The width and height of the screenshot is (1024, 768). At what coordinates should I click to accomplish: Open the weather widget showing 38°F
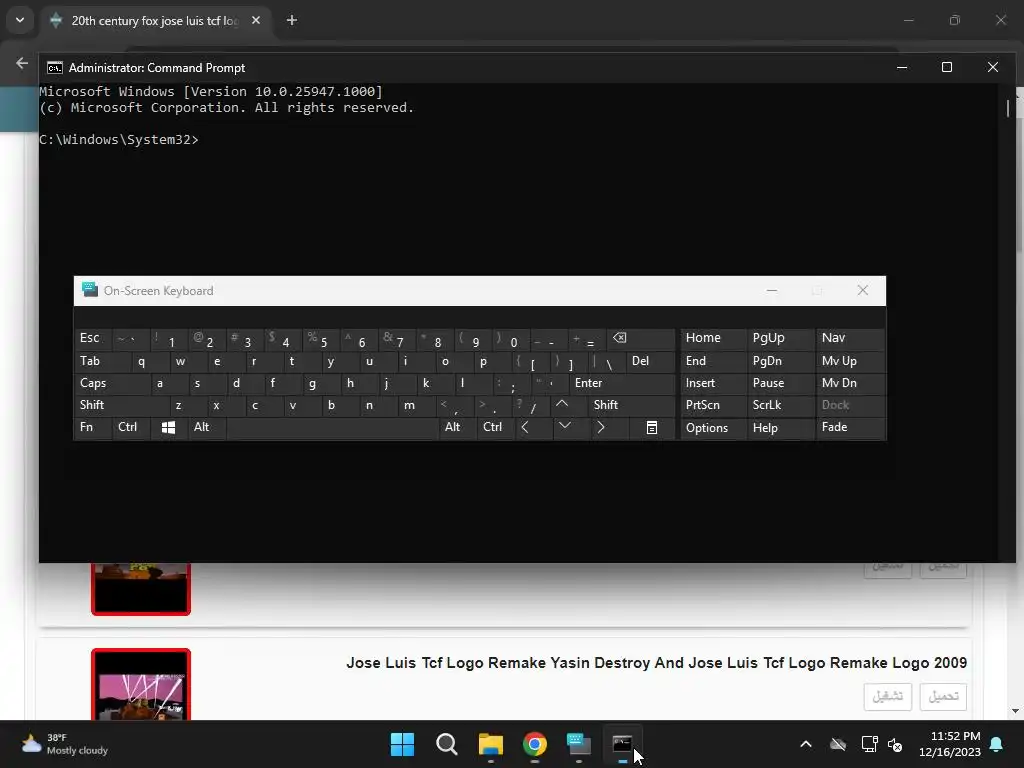pos(64,744)
